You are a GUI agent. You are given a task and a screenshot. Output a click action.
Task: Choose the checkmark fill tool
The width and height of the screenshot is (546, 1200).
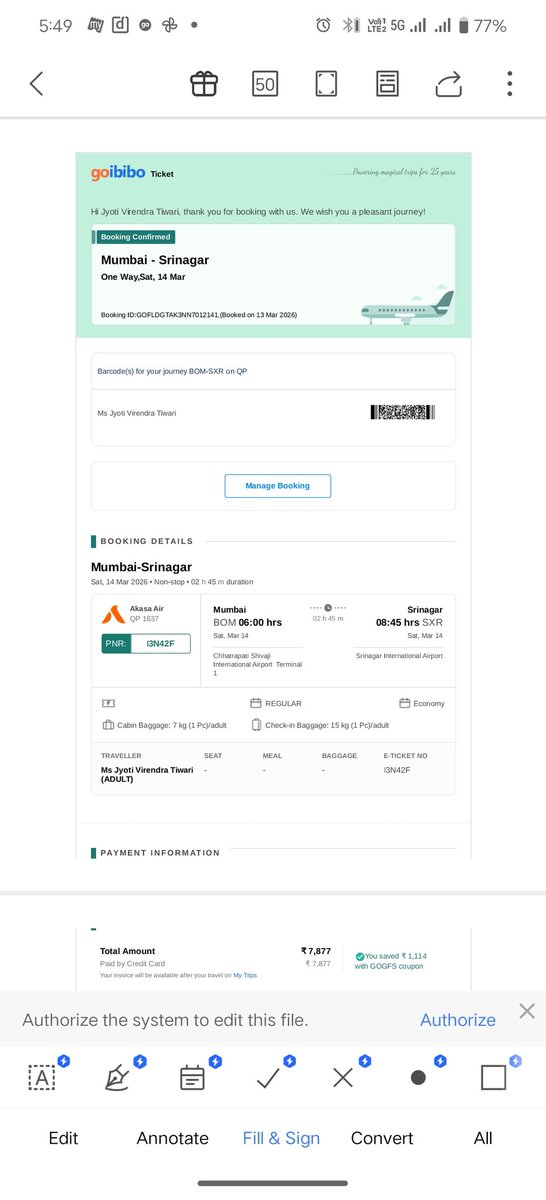268,1077
